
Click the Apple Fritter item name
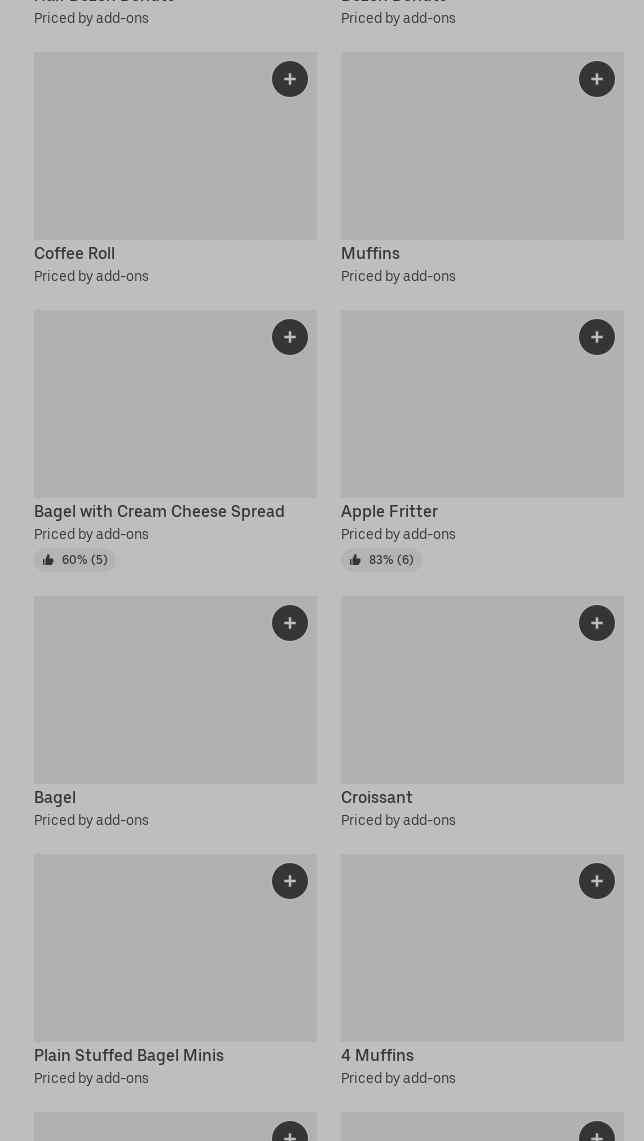(x=389, y=511)
